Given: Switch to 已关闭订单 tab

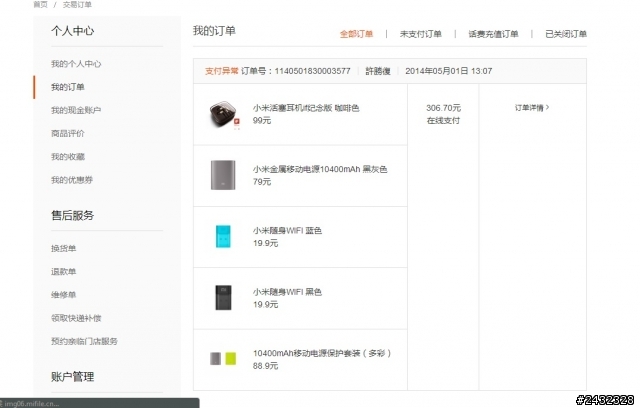Looking at the screenshot, I should click(x=566, y=34).
